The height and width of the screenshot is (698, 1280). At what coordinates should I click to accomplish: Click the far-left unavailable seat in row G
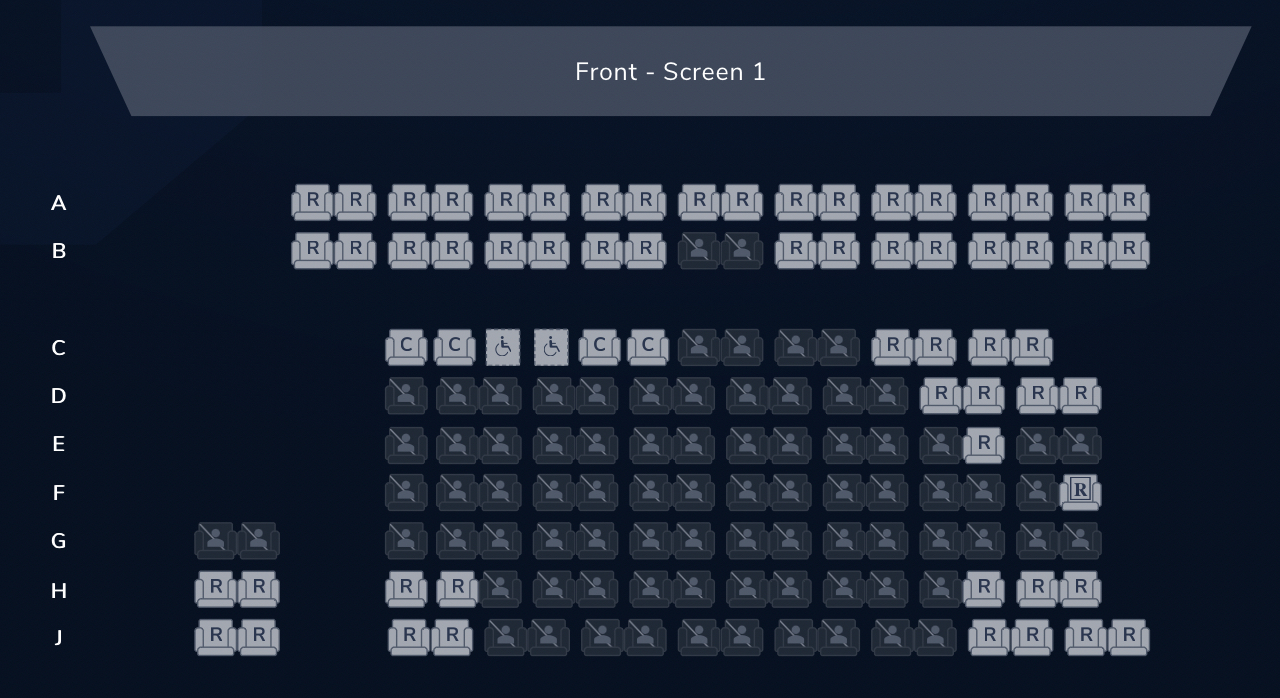(x=215, y=541)
